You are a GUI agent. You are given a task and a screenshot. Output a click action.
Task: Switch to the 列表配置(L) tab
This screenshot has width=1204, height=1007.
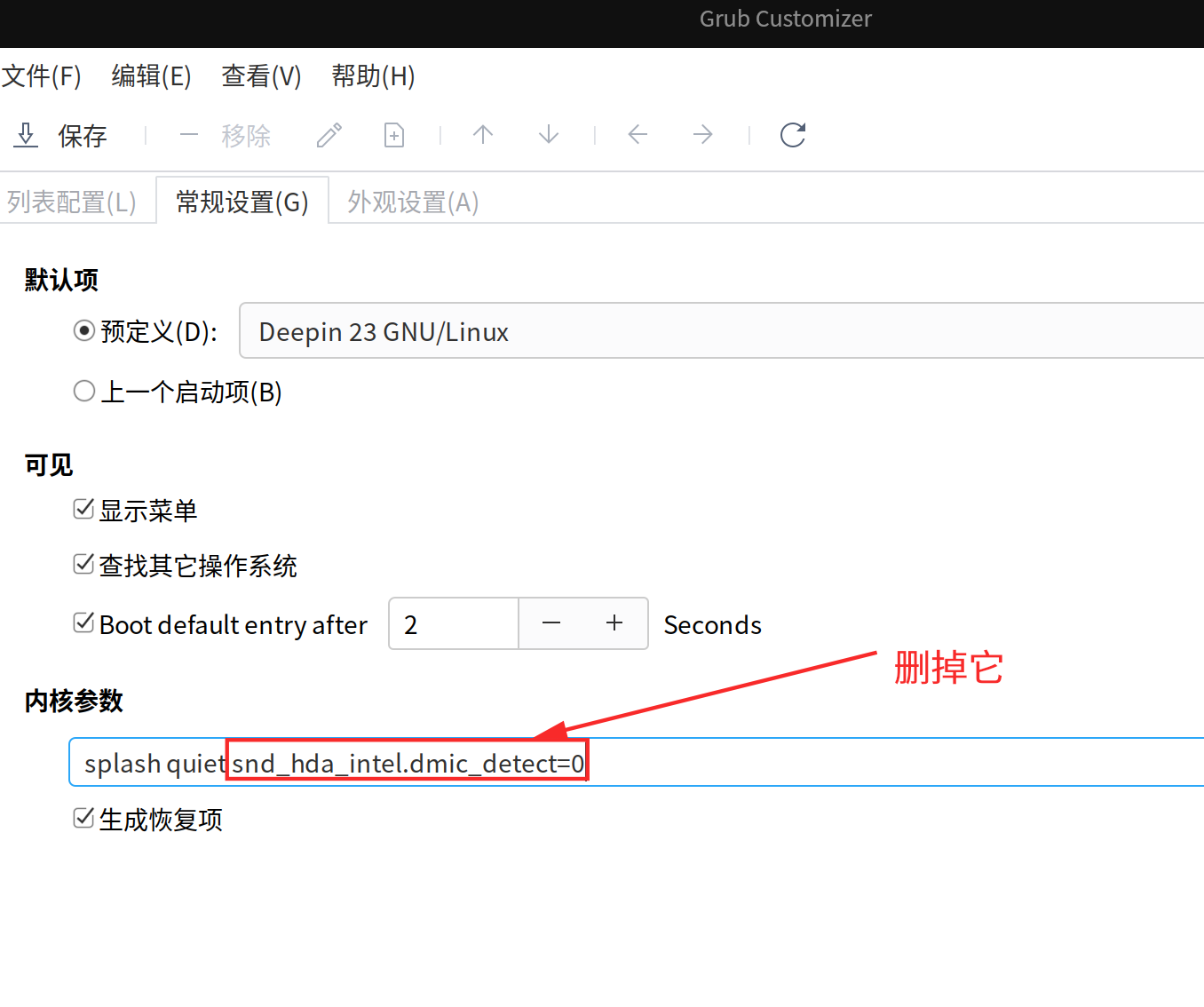72,202
